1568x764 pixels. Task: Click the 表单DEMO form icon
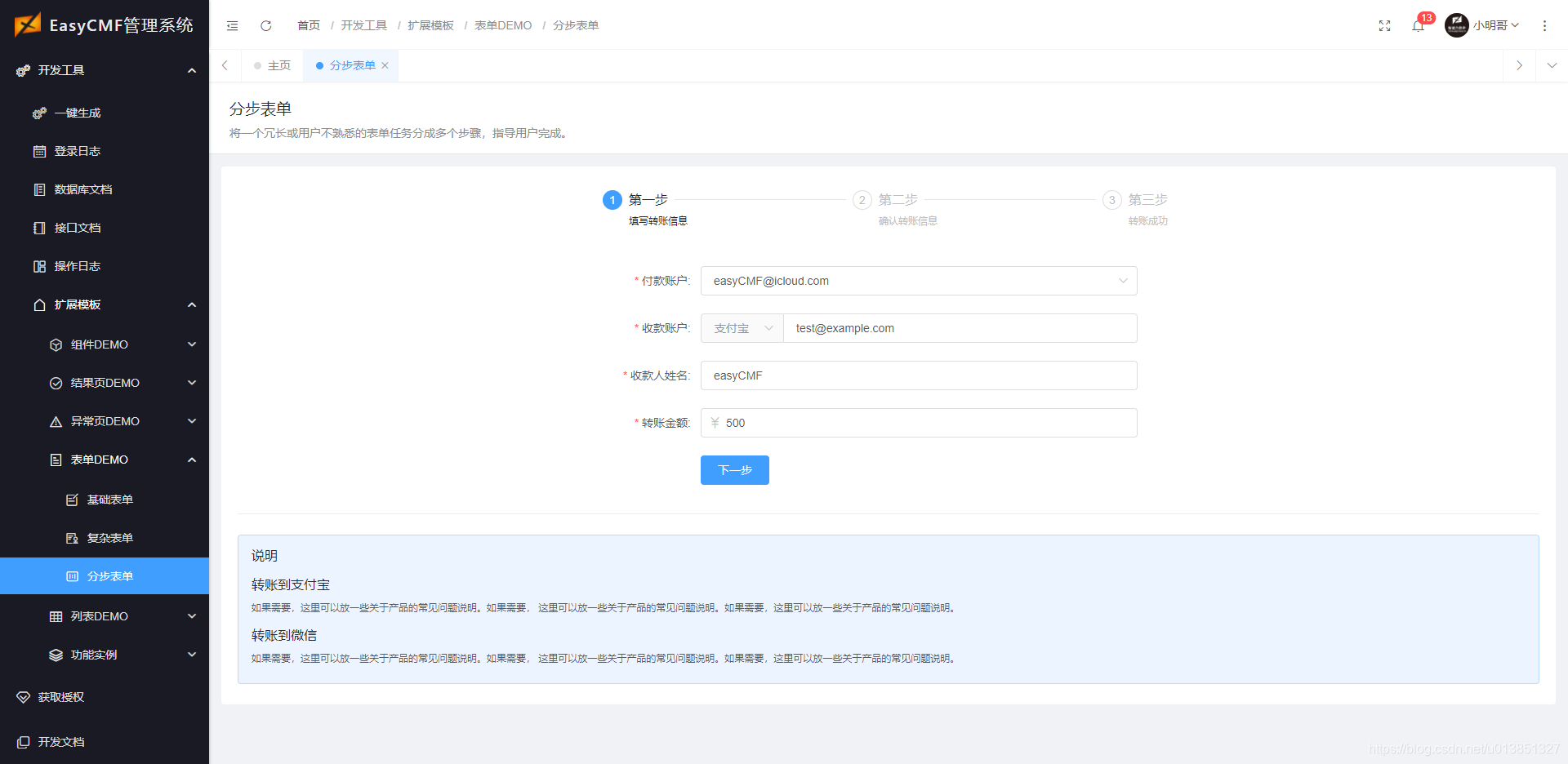click(x=56, y=460)
